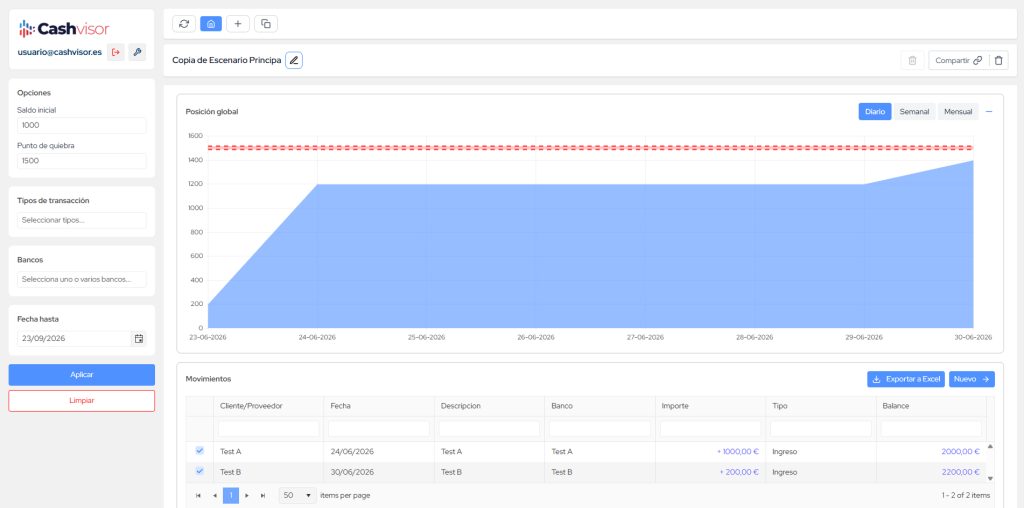Add new scenario with plus icon
The width and height of the screenshot is (1024, 508).
[238, 24]
